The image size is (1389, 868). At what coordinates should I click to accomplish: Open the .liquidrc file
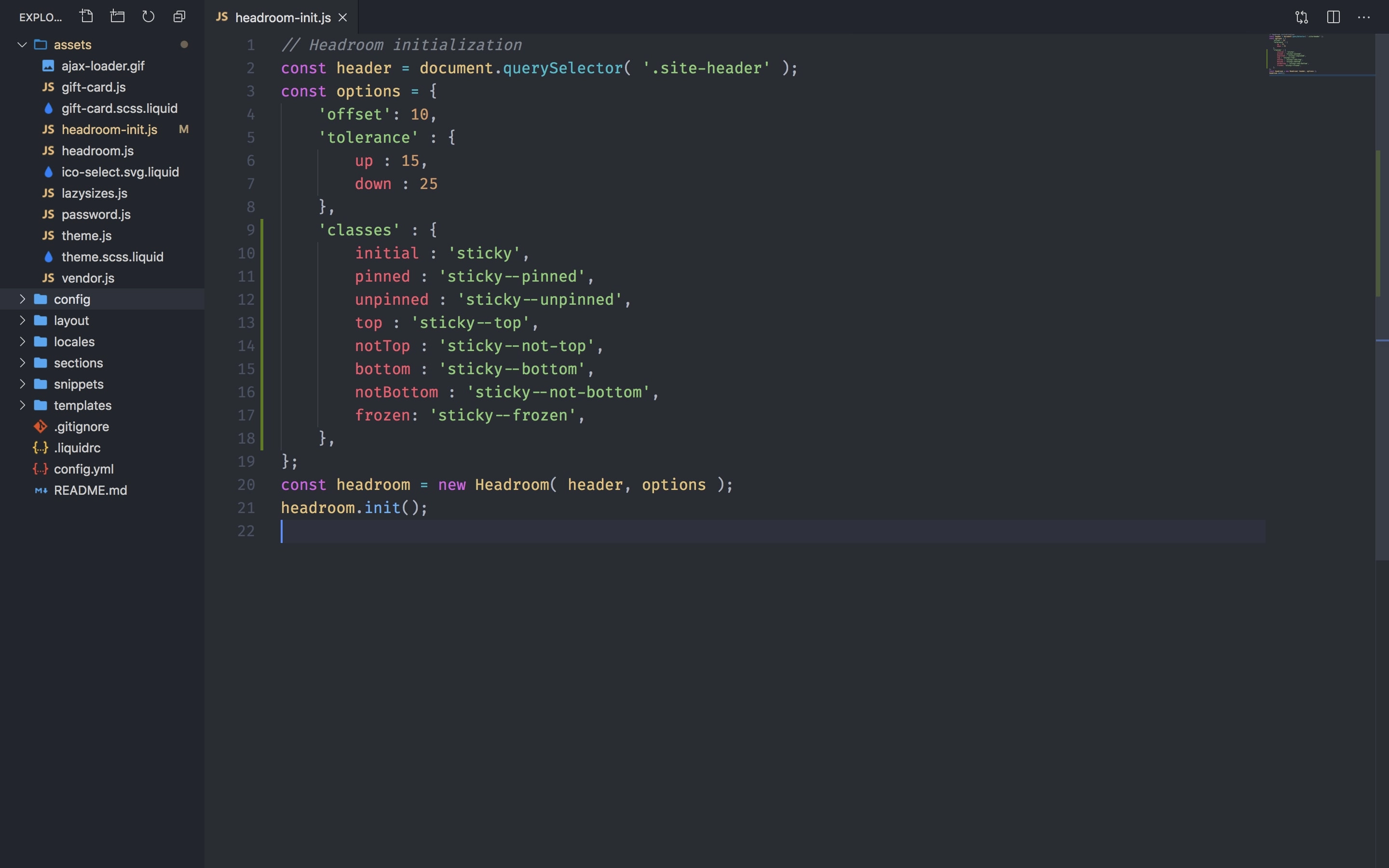click(x=102, y=448)
